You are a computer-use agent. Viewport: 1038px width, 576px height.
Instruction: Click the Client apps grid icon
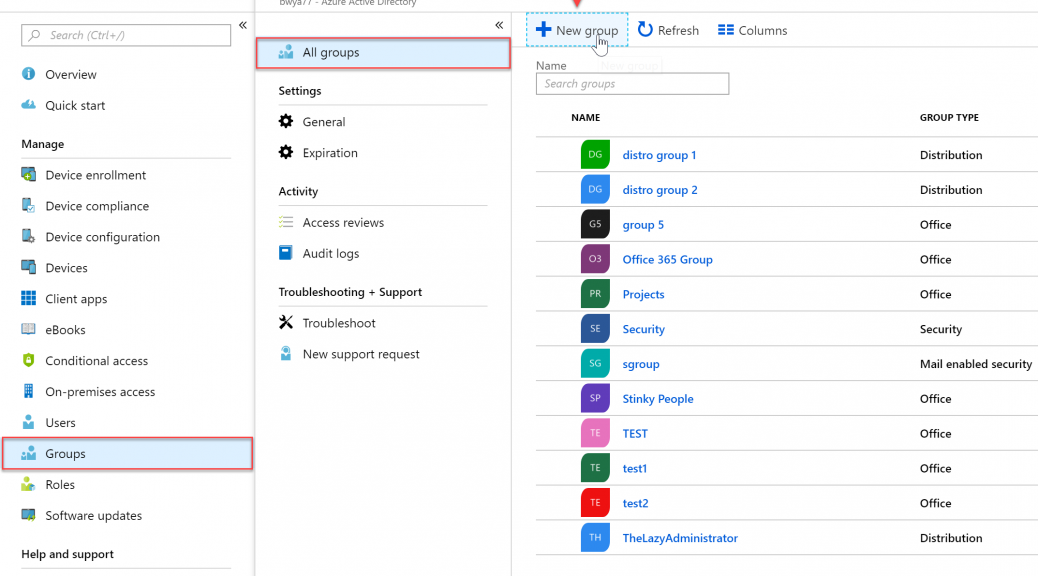[28, 299]
